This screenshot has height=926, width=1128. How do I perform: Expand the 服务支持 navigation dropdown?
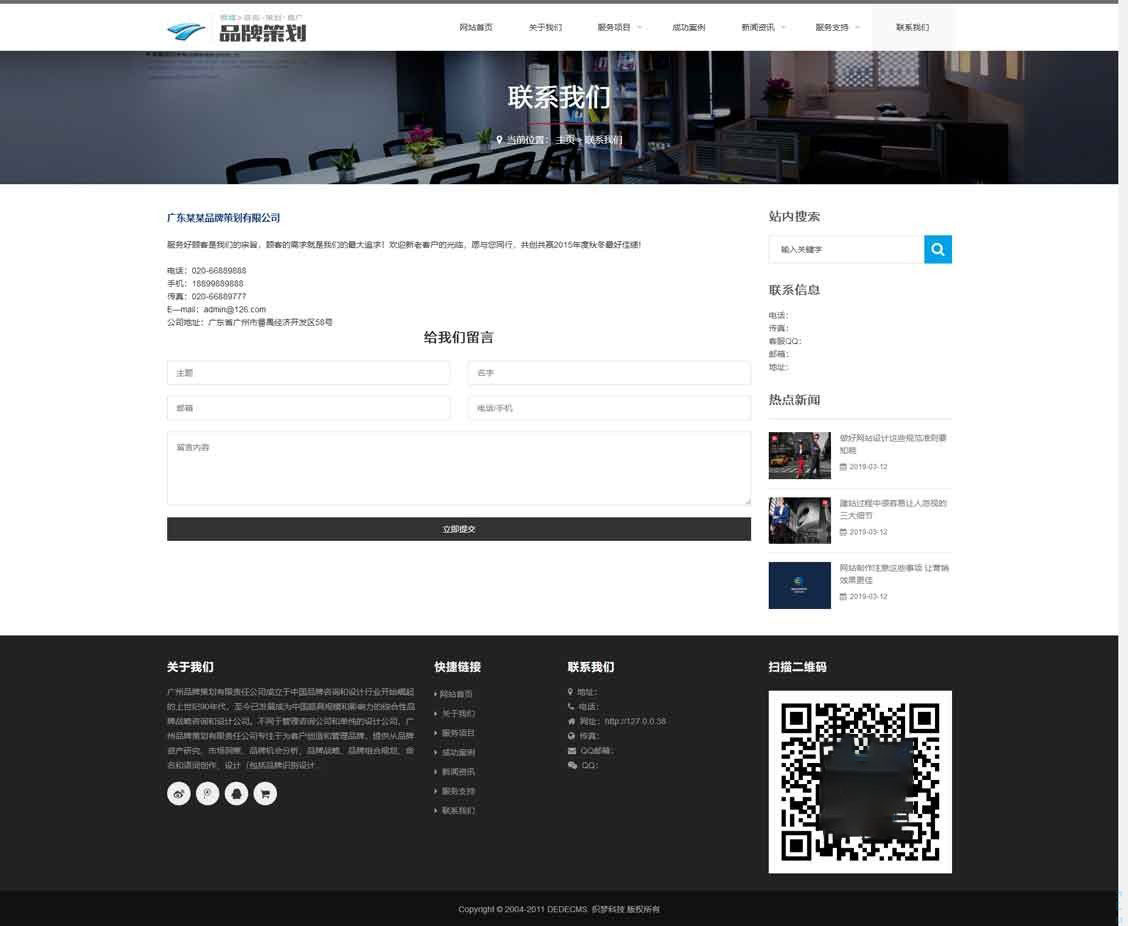(831, 27)
